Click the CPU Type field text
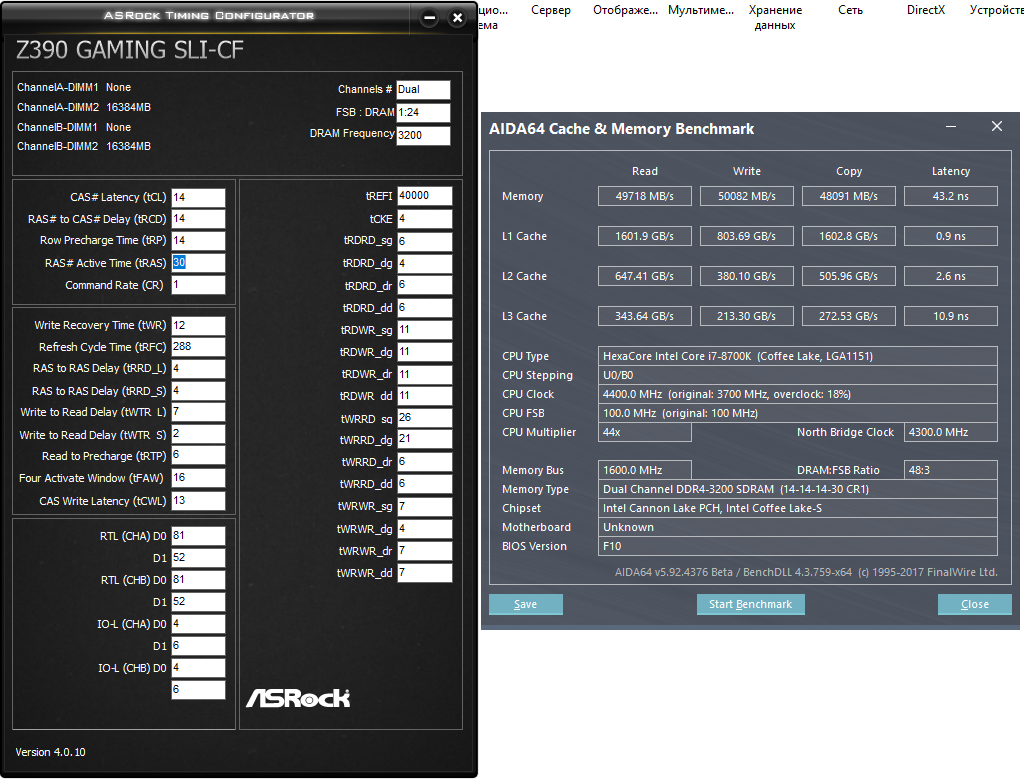Viewport: 1024px width, 784px height. [797, 356]
